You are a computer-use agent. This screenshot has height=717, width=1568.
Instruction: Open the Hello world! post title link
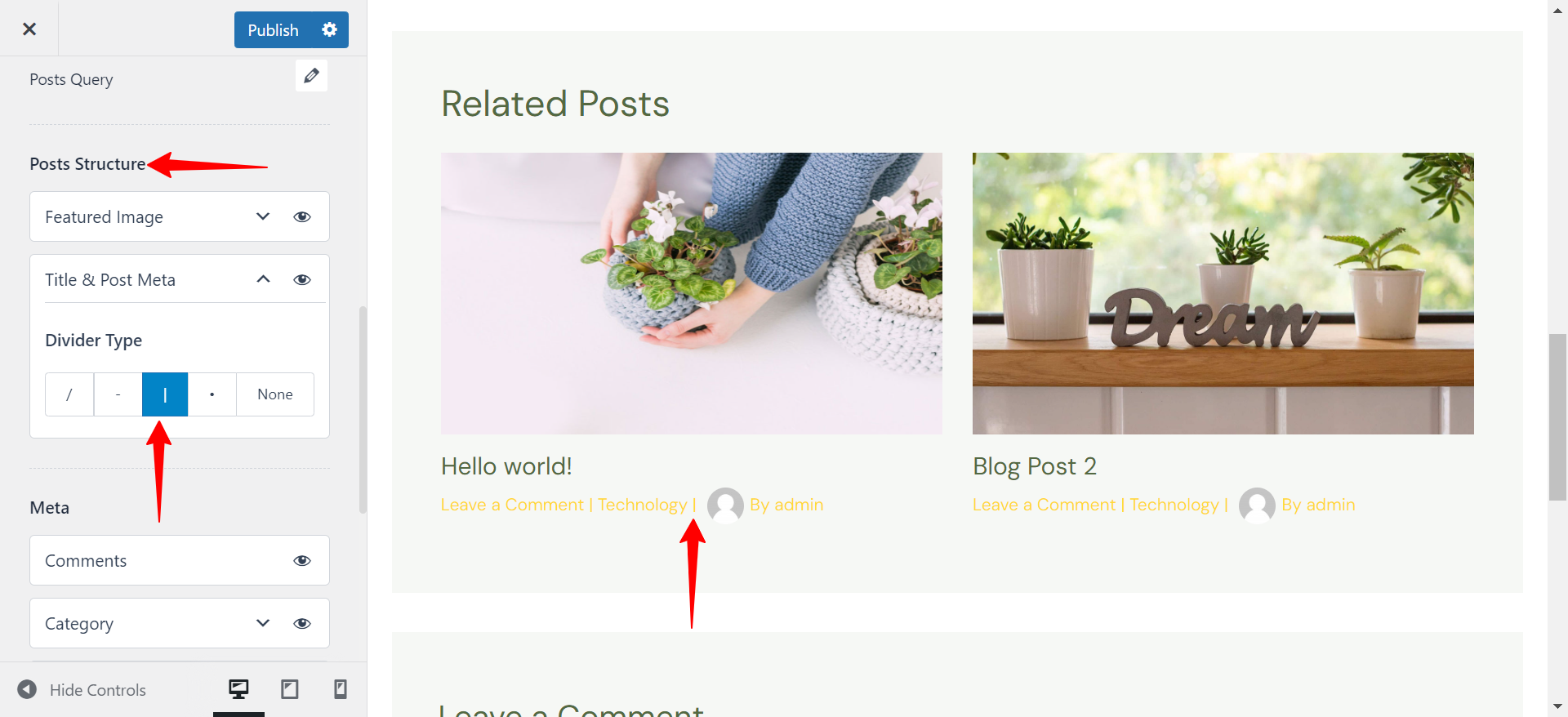(x=506, y=466)
